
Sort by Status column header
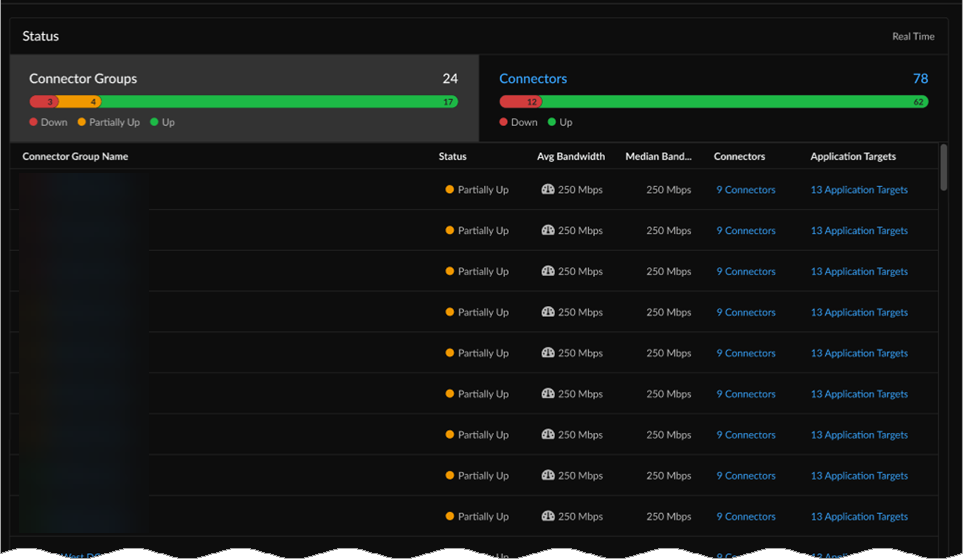(452, 157)
